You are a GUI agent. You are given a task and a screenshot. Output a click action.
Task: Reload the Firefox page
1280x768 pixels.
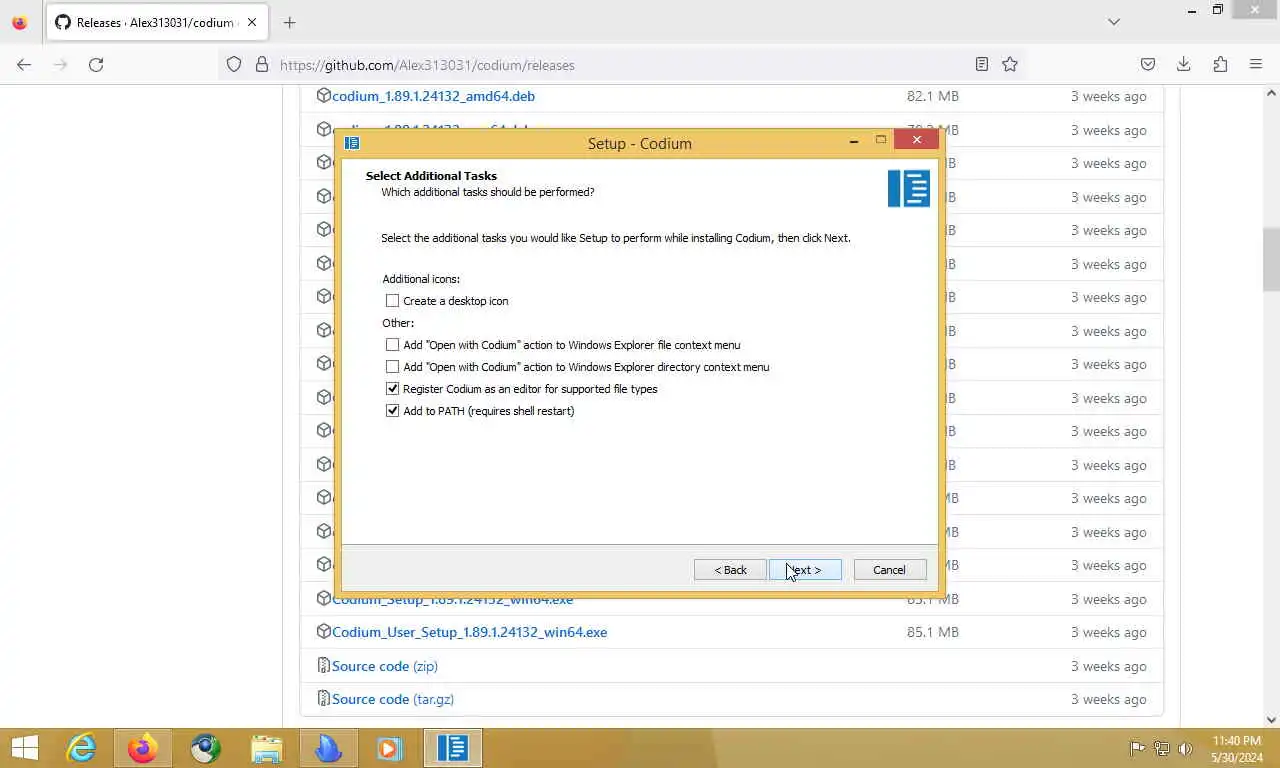pos(96,65)
